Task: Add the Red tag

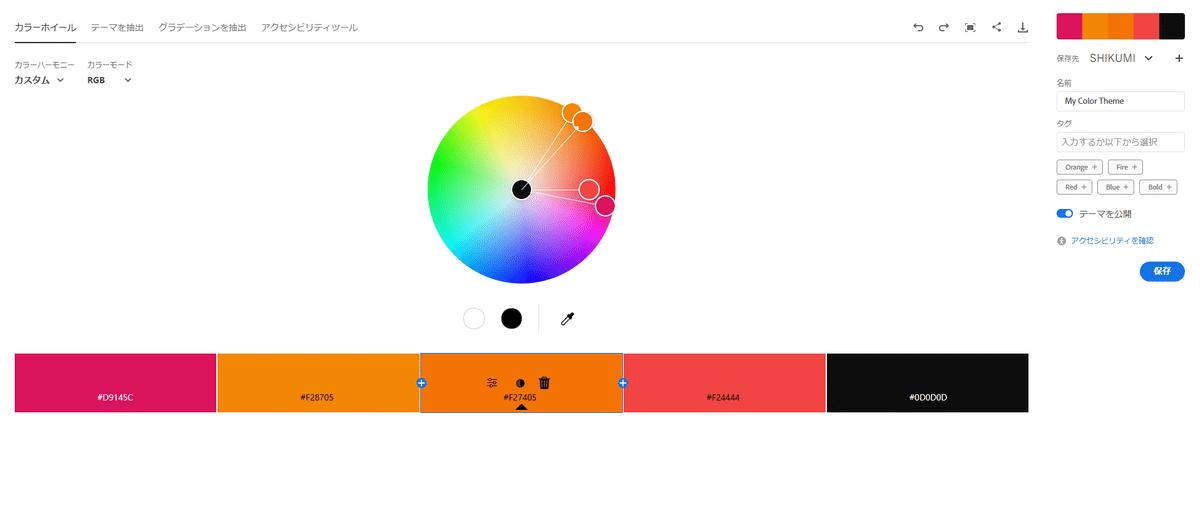Action: [x=1075, y=187]
